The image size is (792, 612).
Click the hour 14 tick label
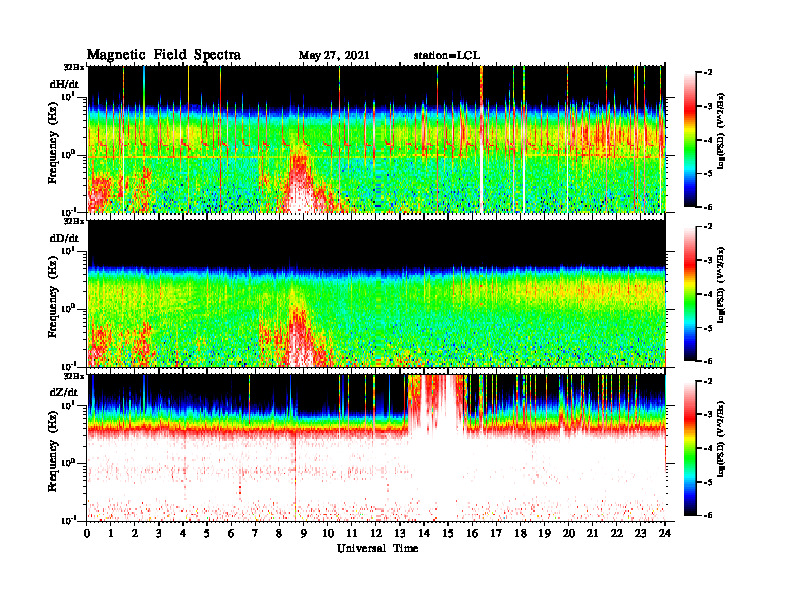[x=424, y=533]
